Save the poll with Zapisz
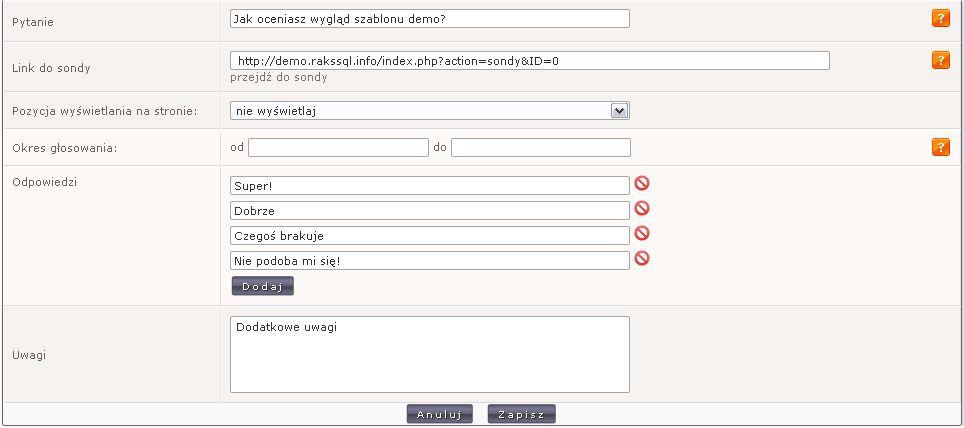The height and width of the screenshot is (428, 964). click(x=521, y=414)
